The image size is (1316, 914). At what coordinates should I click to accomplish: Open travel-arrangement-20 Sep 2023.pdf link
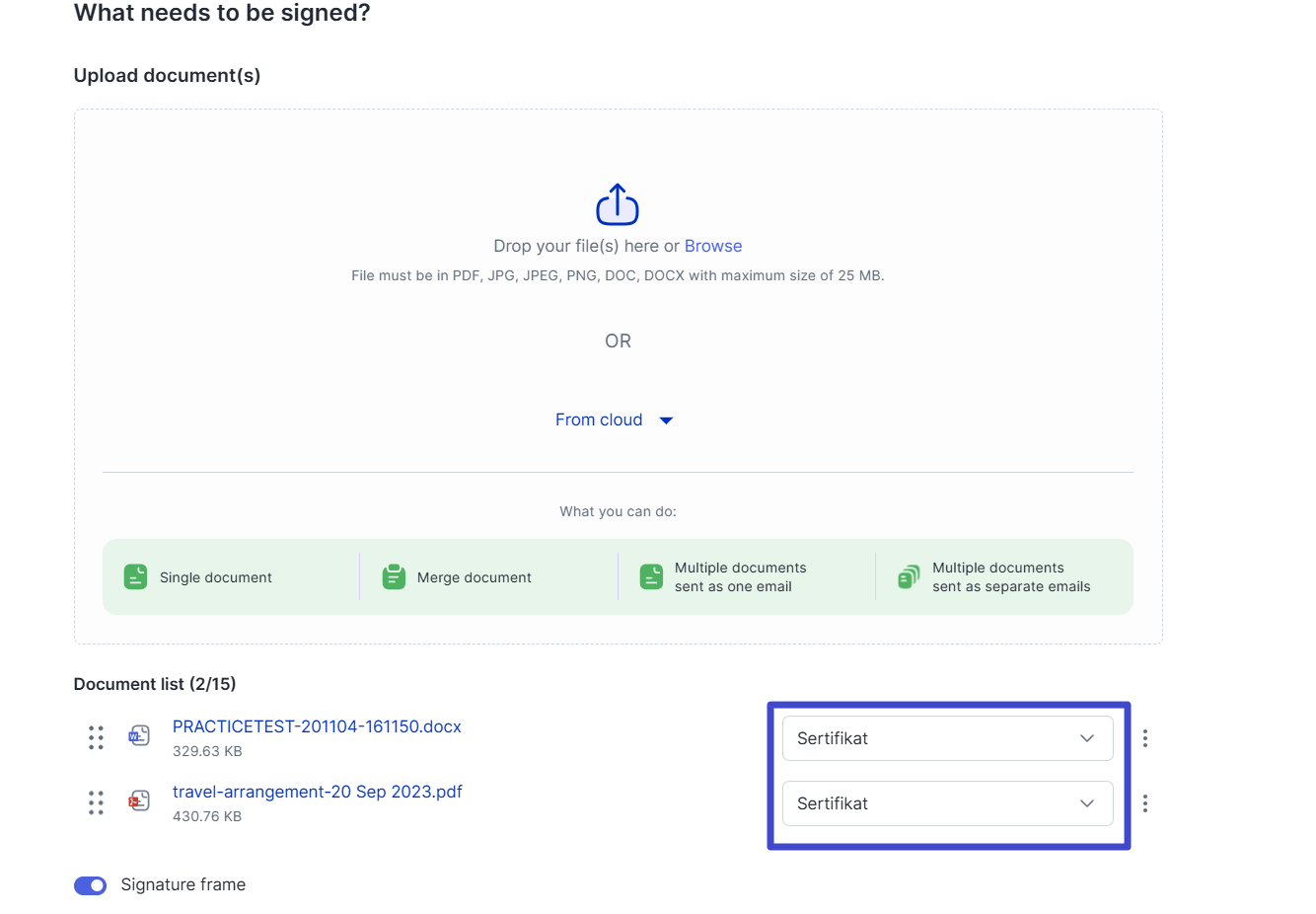317,792
